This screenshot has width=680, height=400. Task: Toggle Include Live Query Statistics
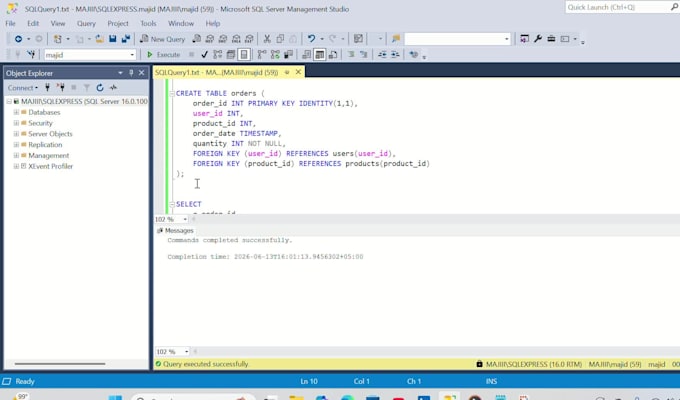pyautogui.click(x=275, y=55)
